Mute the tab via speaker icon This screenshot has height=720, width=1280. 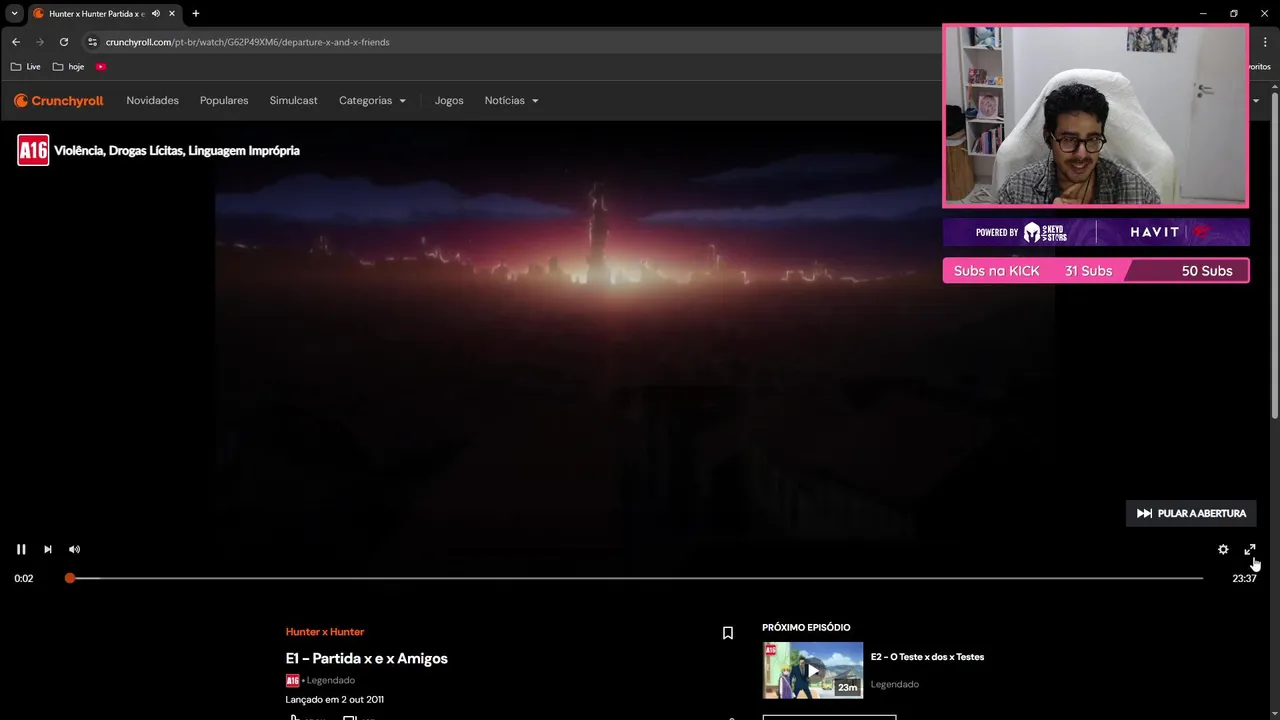click(x=156, y=14)
